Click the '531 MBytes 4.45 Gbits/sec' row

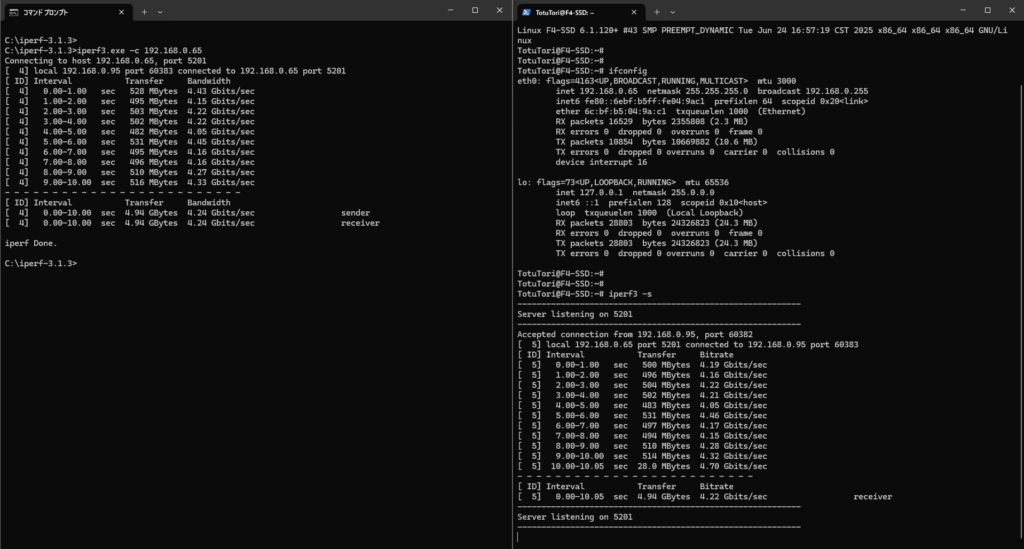[129, 142]
